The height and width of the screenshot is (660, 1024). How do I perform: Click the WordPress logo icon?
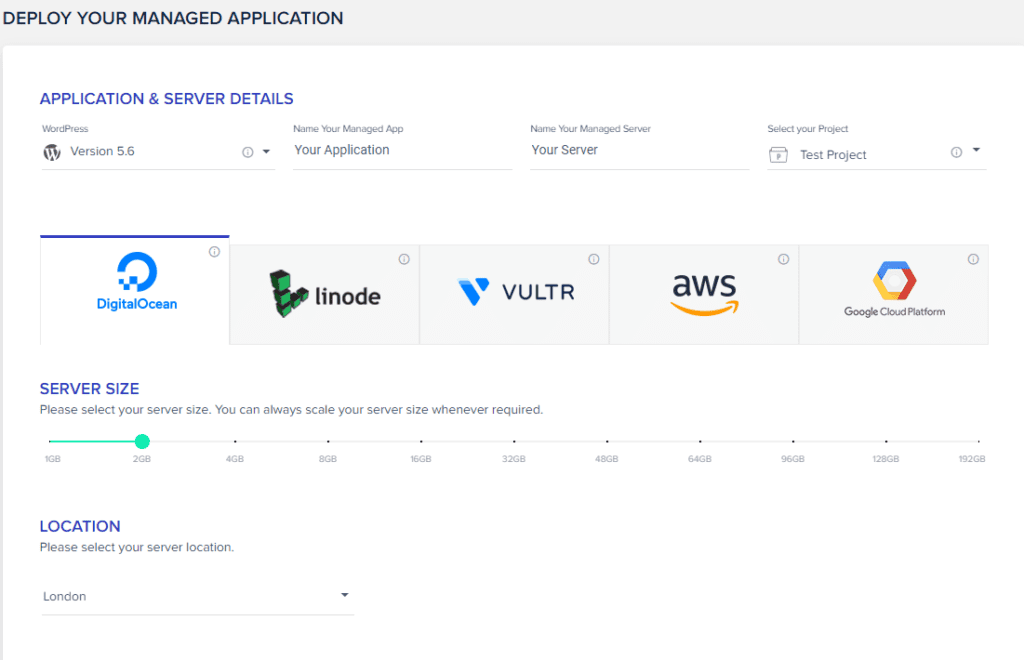(x=52, y=152)
